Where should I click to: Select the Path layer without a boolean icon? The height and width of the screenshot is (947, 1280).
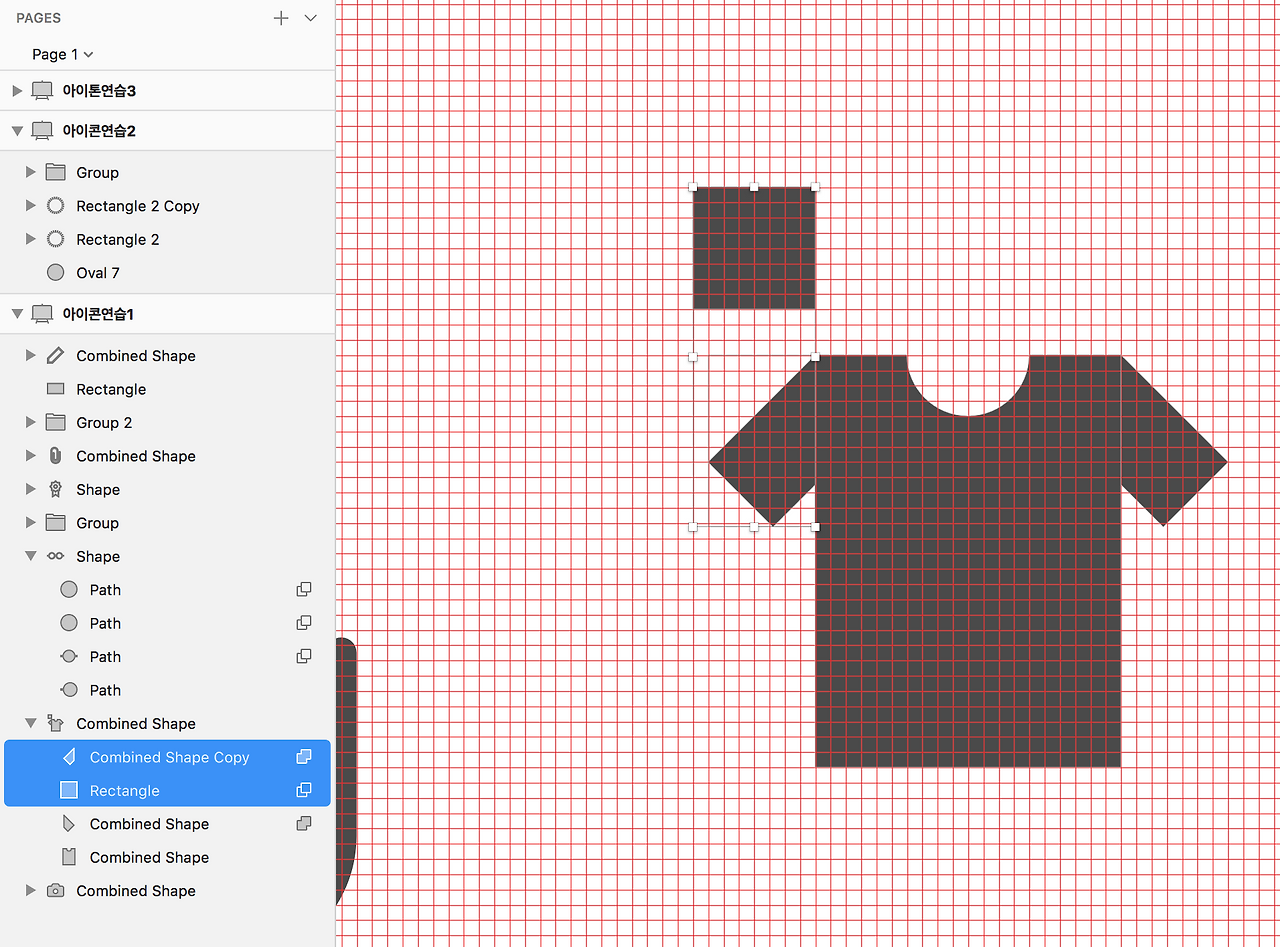105,690
